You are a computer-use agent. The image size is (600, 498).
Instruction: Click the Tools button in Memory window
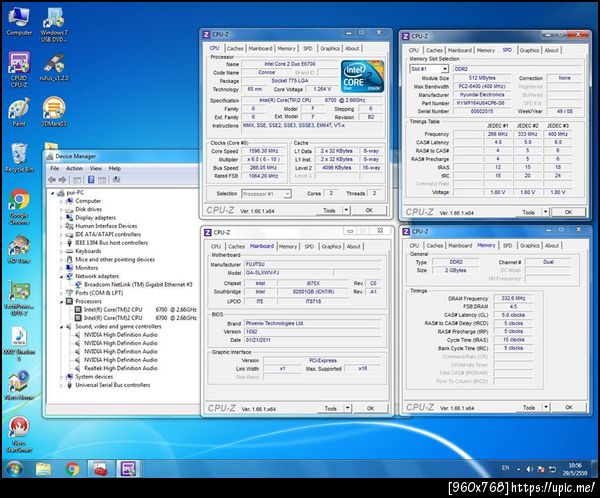(x=529, y=407)
